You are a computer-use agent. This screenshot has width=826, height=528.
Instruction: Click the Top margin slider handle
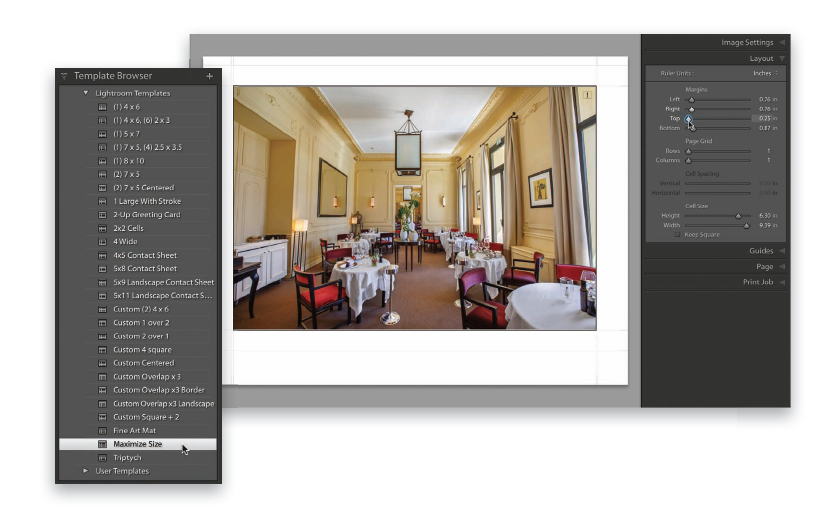tap(689, 118)
